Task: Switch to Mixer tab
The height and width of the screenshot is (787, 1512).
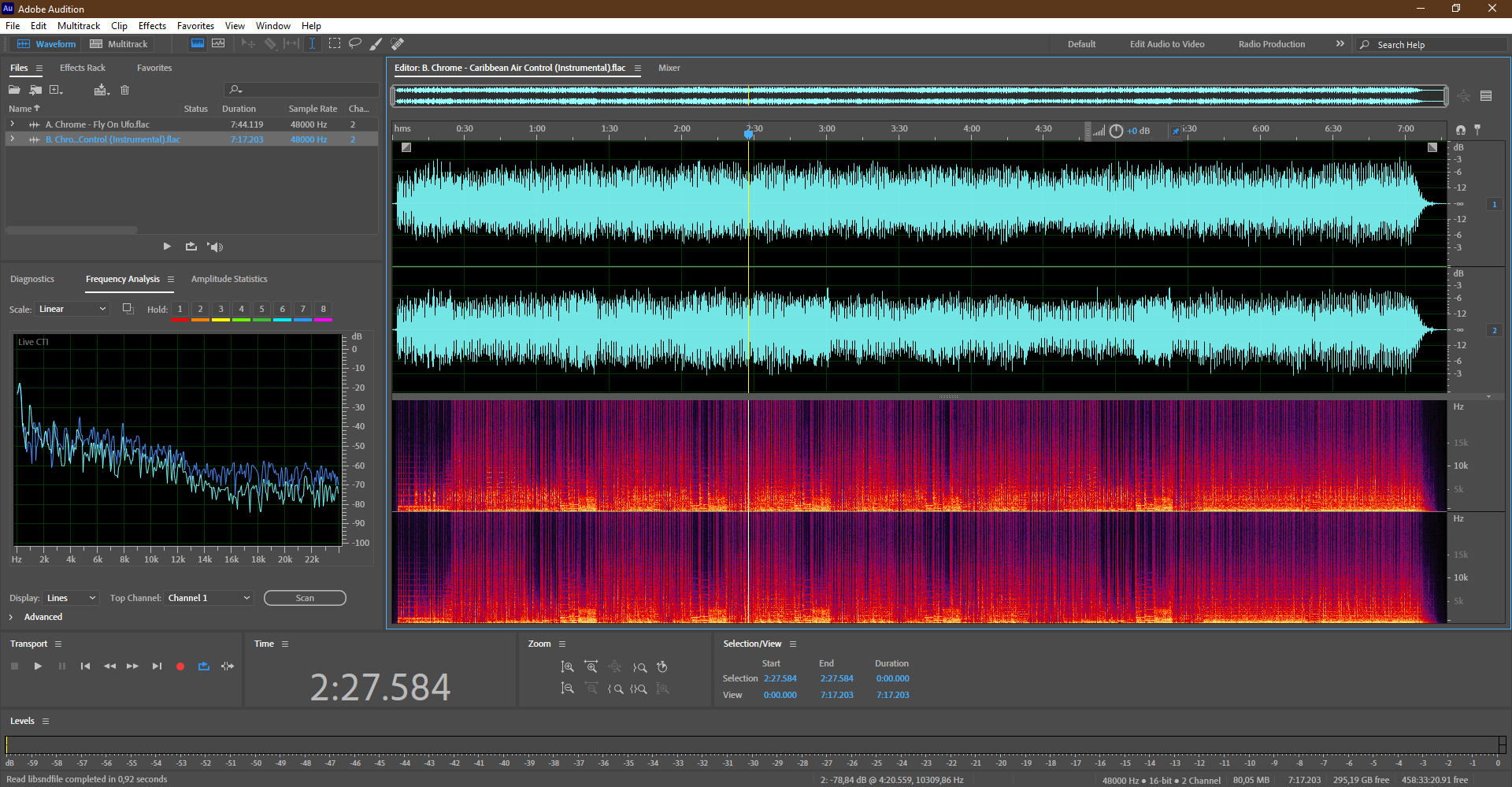Action: (x=669, y=68)
